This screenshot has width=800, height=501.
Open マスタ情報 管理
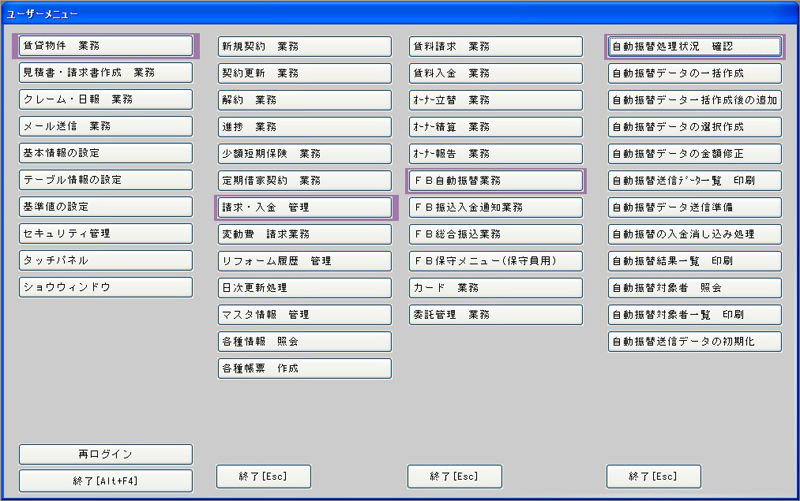pyautogui.click(x=305, y=314)
